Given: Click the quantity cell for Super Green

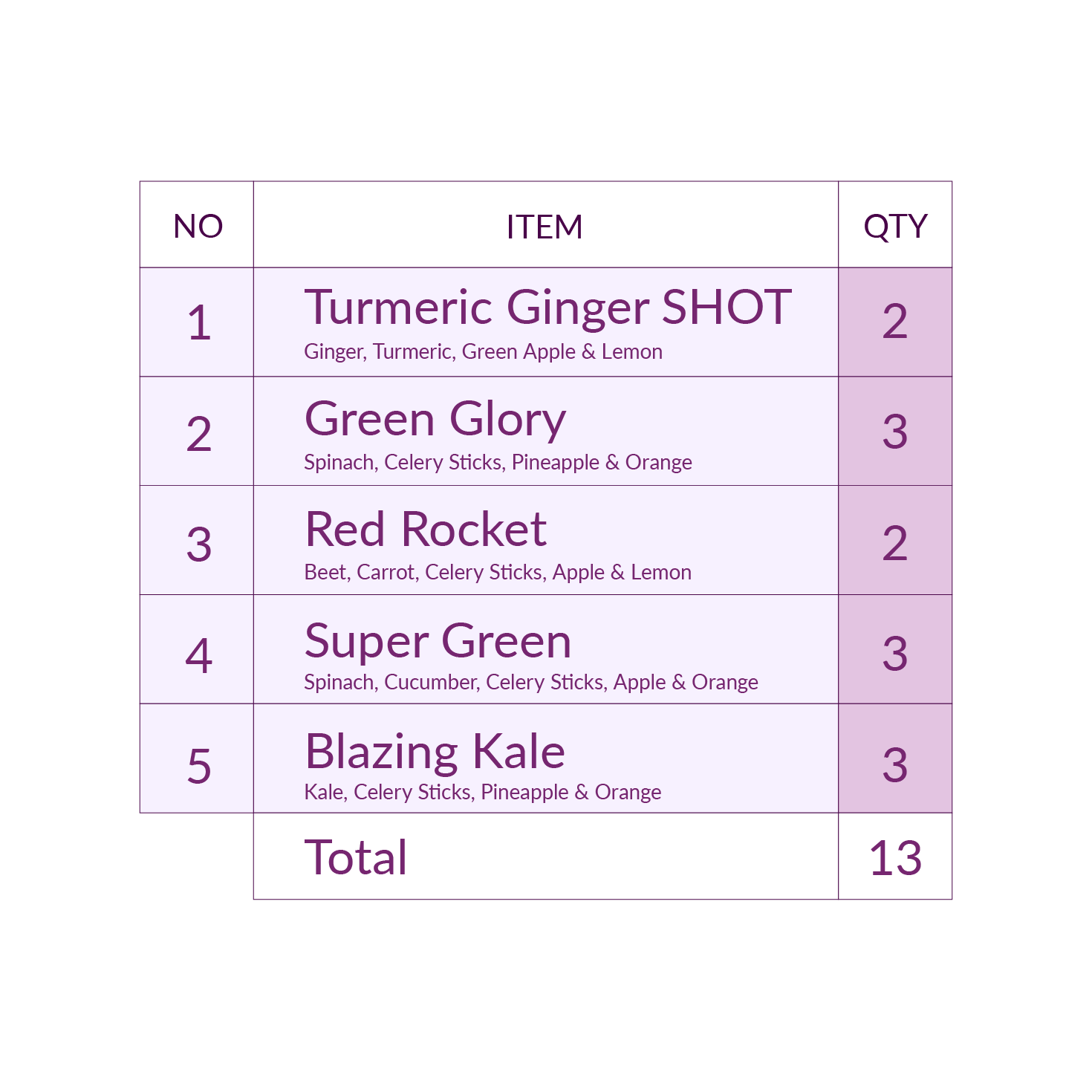Looking at the screenshot, I should click(895, 649).
